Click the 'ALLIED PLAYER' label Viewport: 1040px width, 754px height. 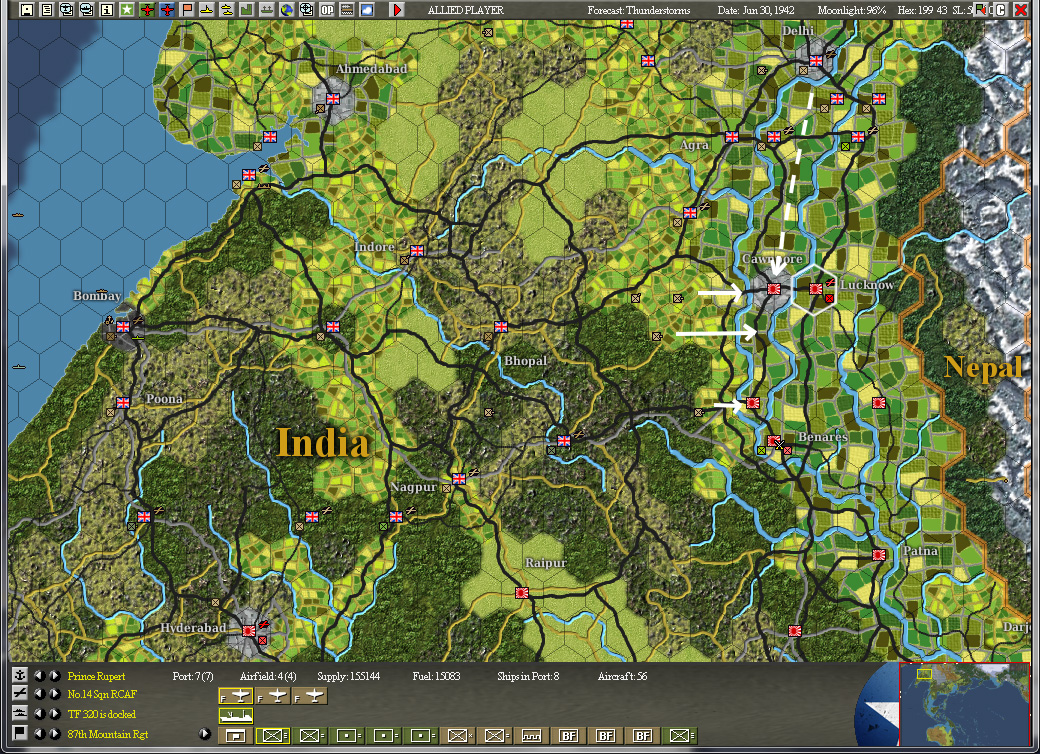[x=466, y=11]
